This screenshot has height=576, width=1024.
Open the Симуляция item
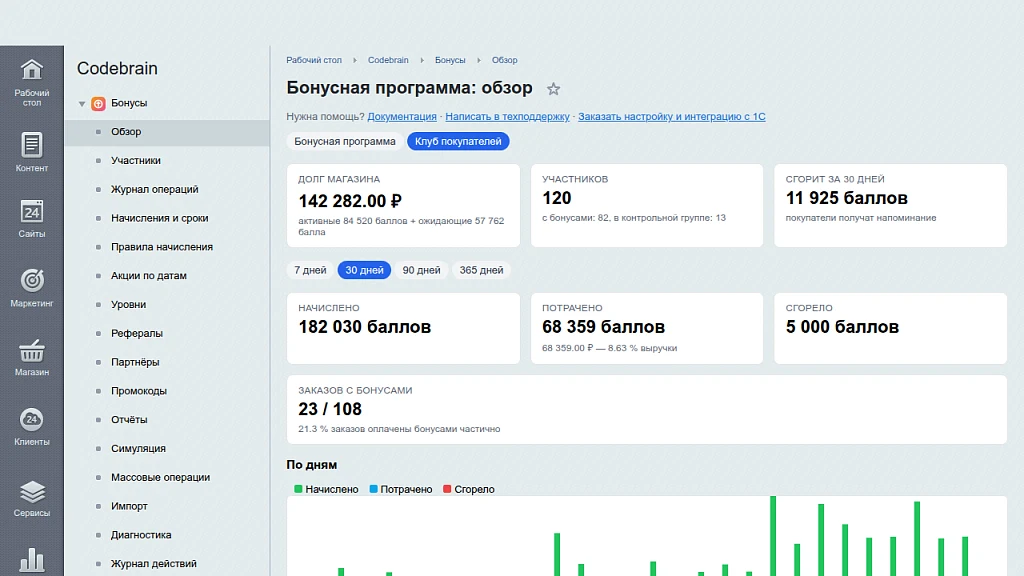(x=138, y=448)
